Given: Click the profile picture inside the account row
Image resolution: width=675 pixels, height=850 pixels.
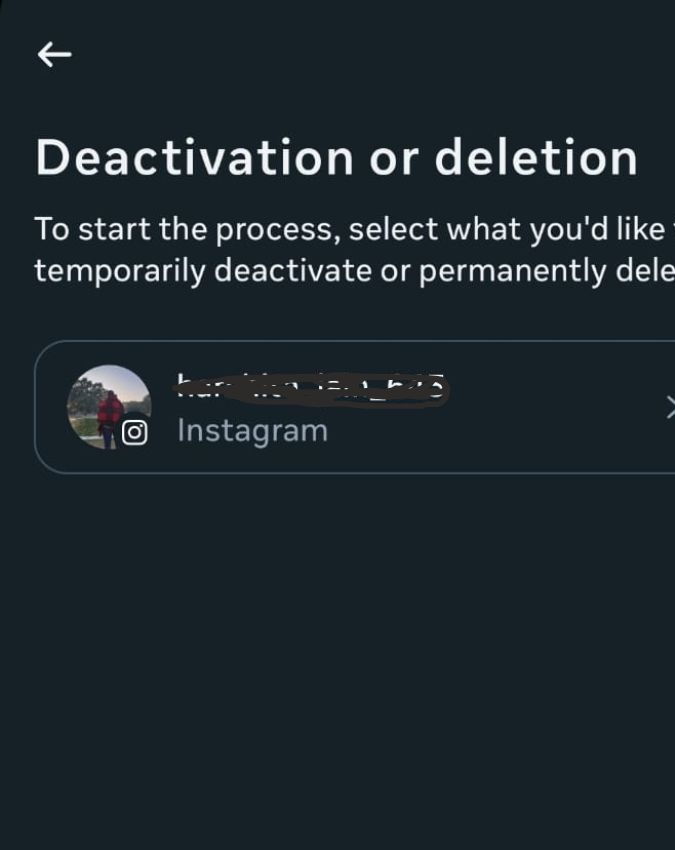Looking at the screenshot, I should (x=110, y=403).
